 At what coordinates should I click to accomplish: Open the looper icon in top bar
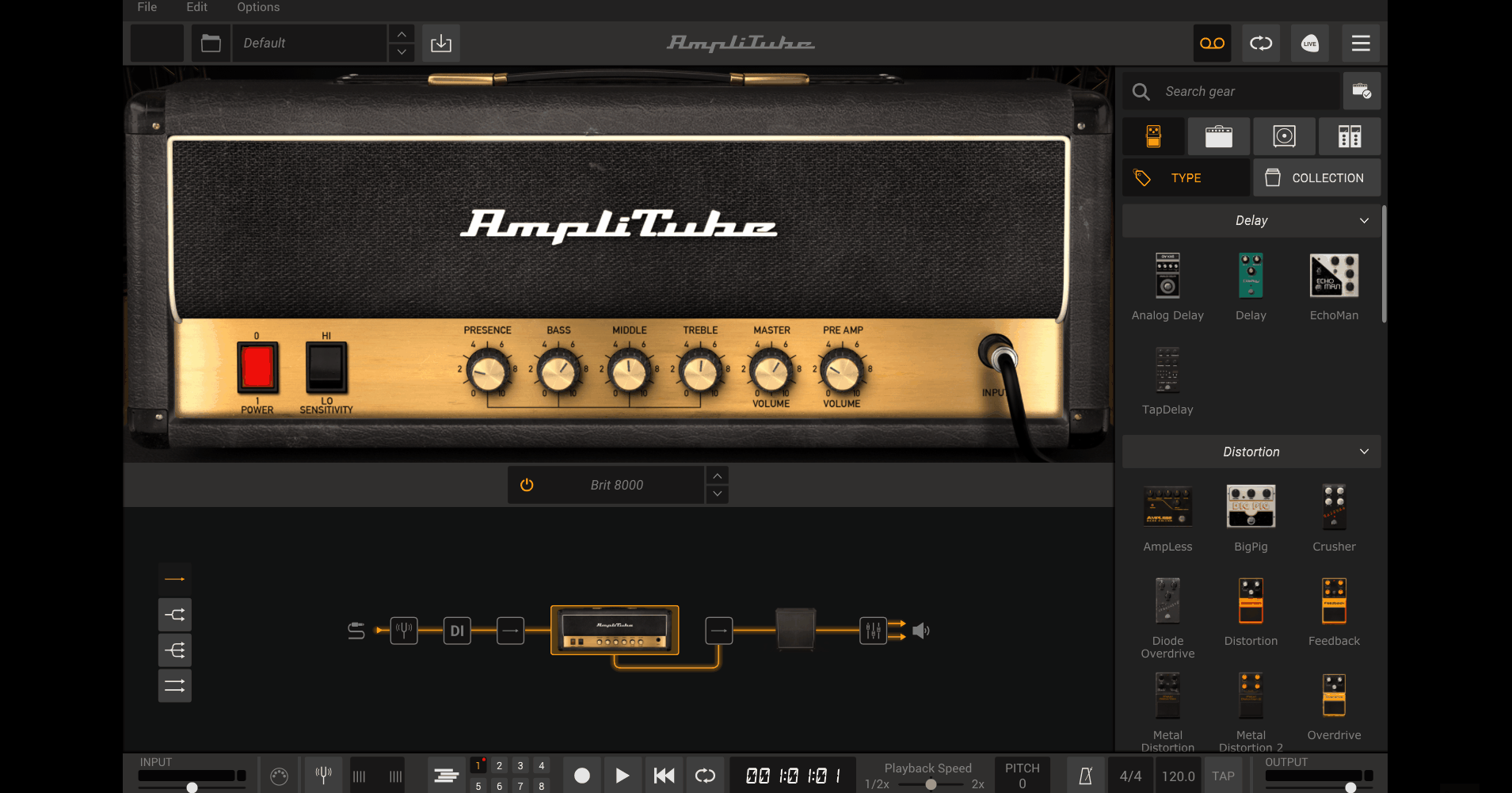(1261, 43)
